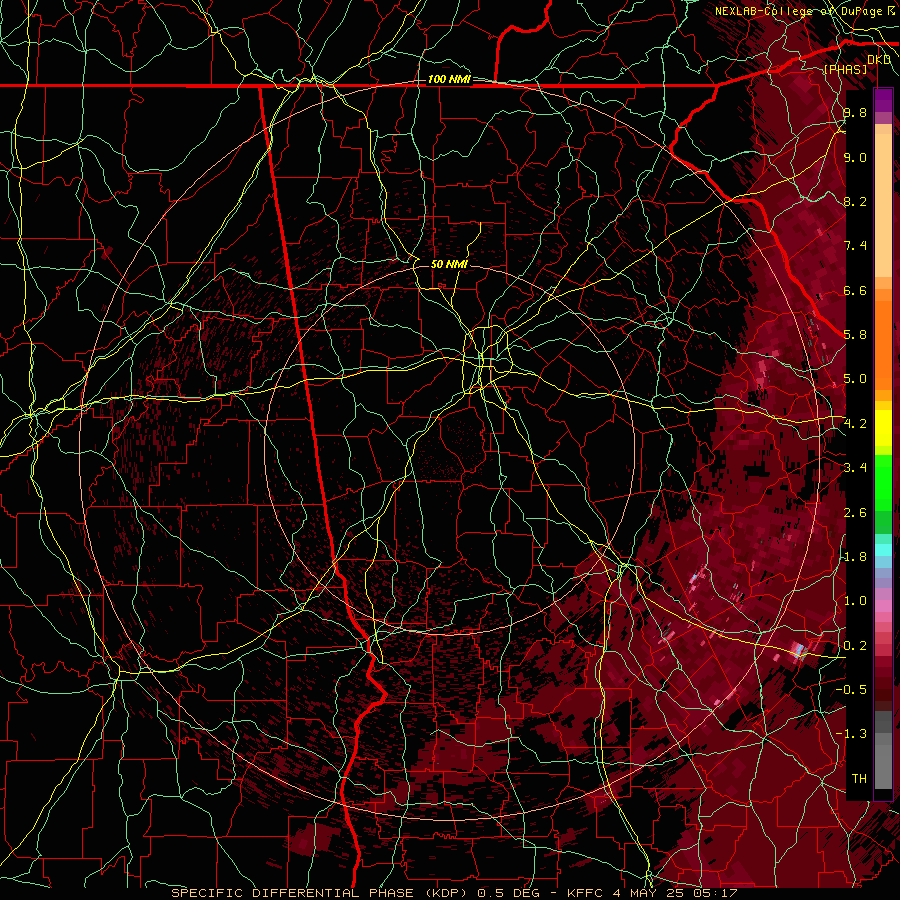
Task: Click the 1.8 scale label
Action: (x=855, y=557)
